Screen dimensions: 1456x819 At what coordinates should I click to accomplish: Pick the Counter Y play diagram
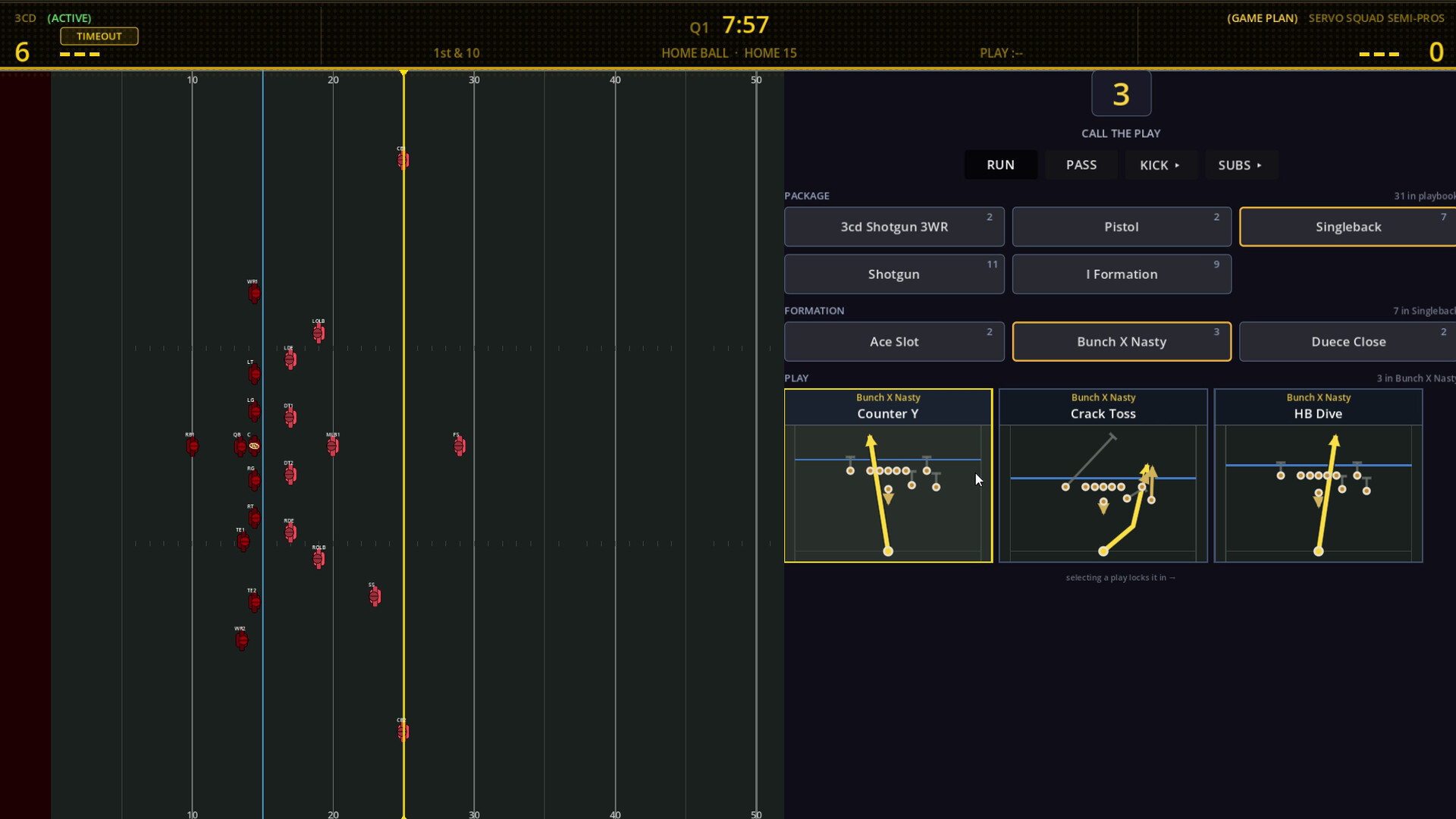888,475
